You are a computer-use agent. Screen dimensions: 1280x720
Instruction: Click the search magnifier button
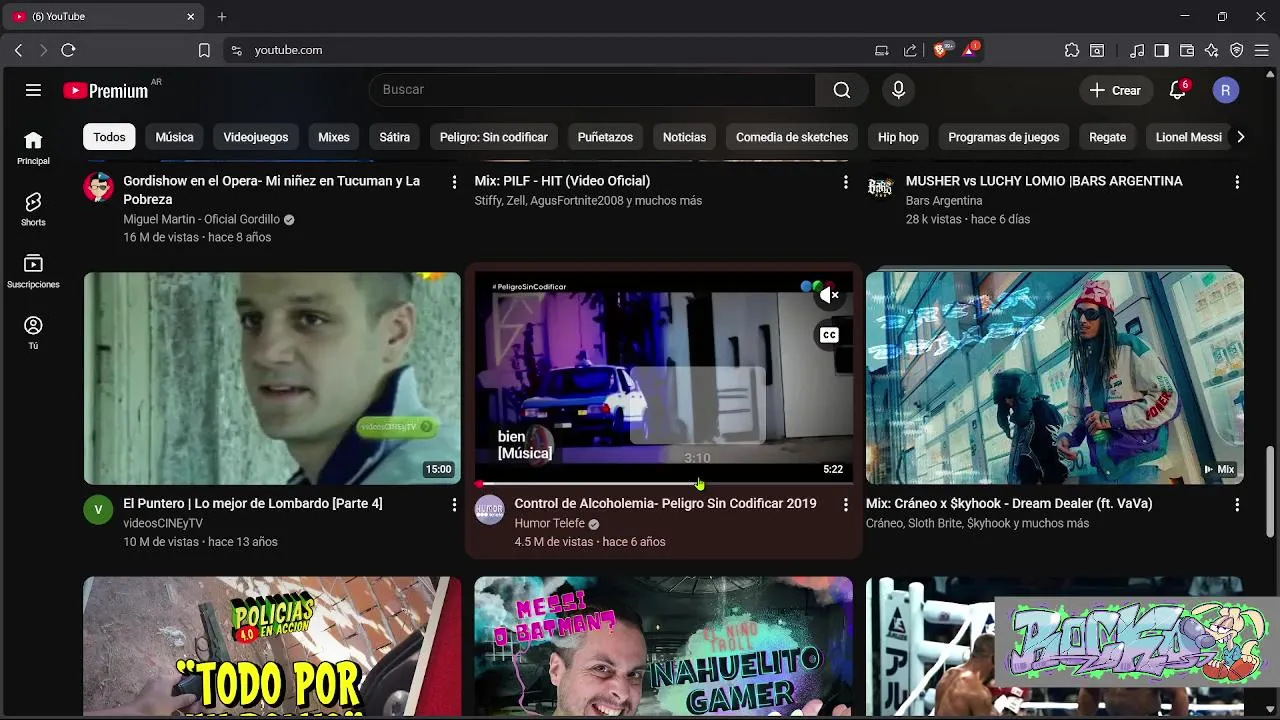842,90
